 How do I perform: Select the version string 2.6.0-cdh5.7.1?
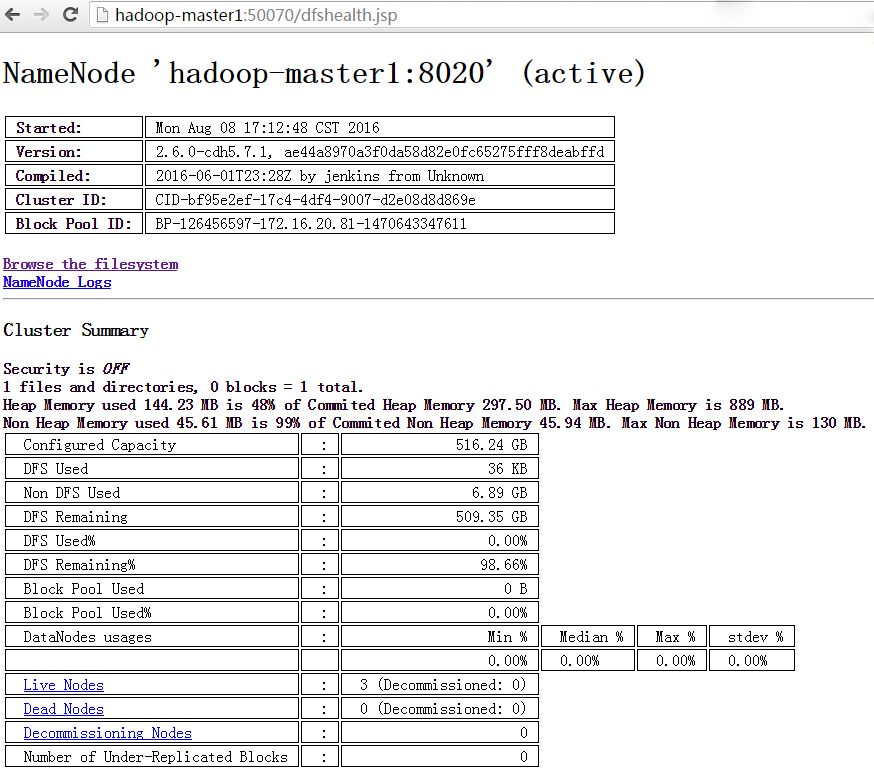214,152
